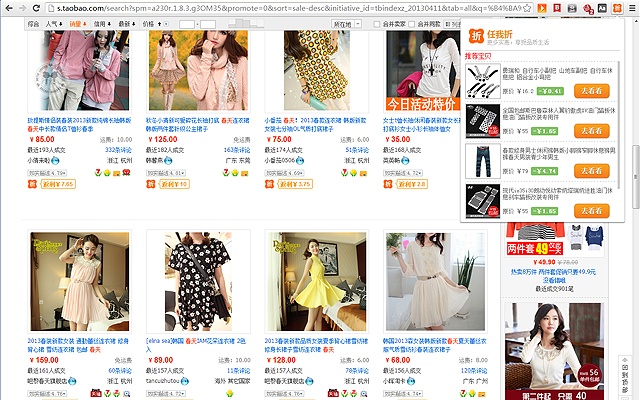The image size is (640, 400).
Task: Expand the 如实描述 4.81 rating dropdown
Action: (166, 173)
